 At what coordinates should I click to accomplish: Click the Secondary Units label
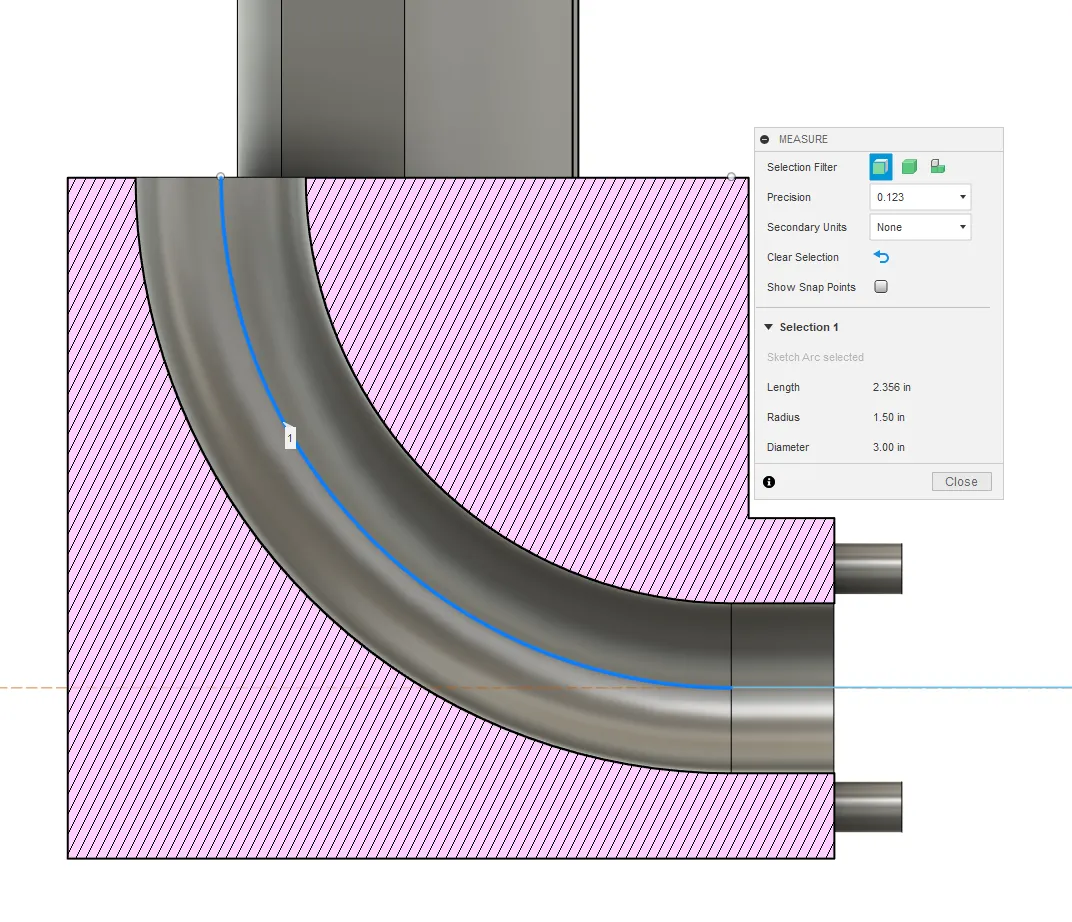(x=807, y=227)
